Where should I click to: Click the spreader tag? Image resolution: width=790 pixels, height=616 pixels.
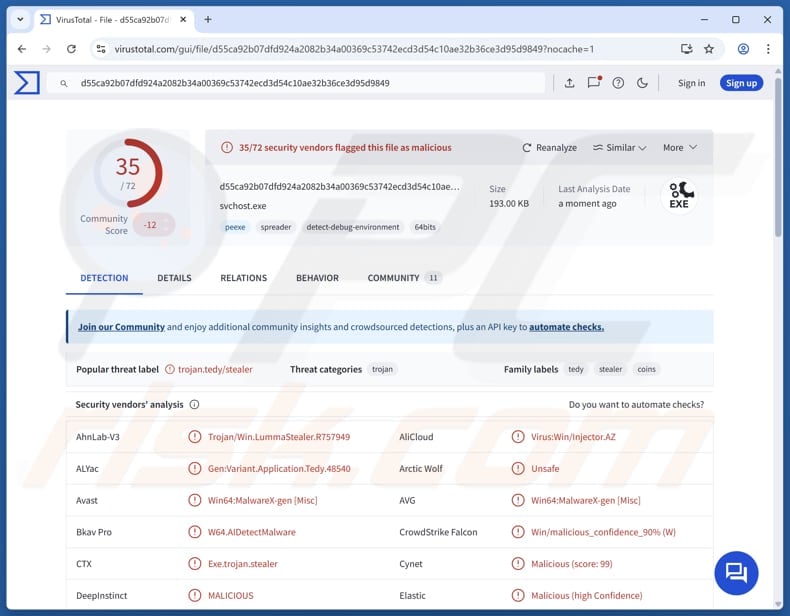tap(276, 227)
